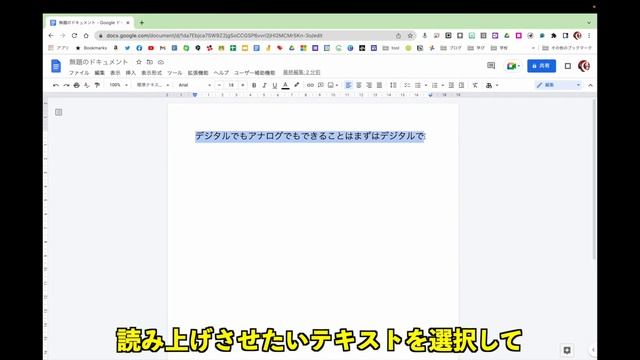The image size is (640, 360).
Task: Click the Google Meet call button
Action: pyautogui.click(x=513, y=66)
